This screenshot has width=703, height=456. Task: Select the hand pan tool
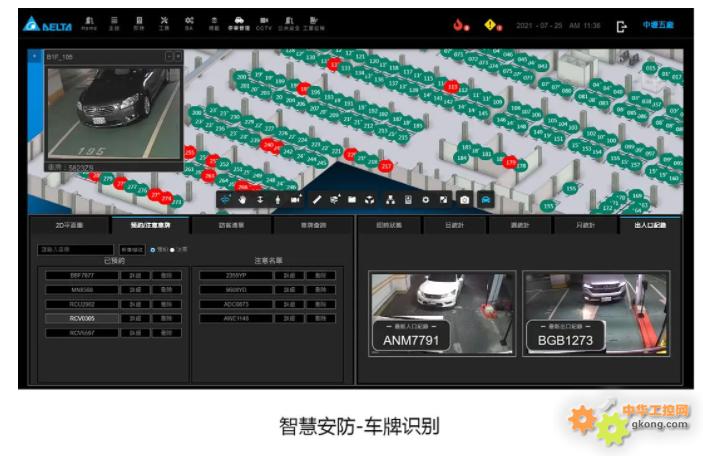(242, 199)
